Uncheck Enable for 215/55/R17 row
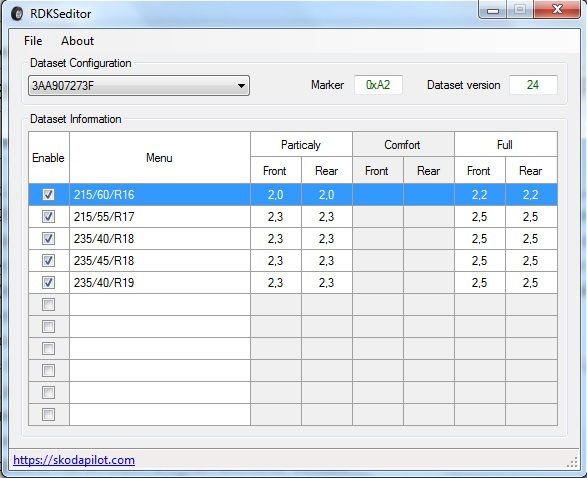This screenshot has height=478, width=587. pos(48,216)
